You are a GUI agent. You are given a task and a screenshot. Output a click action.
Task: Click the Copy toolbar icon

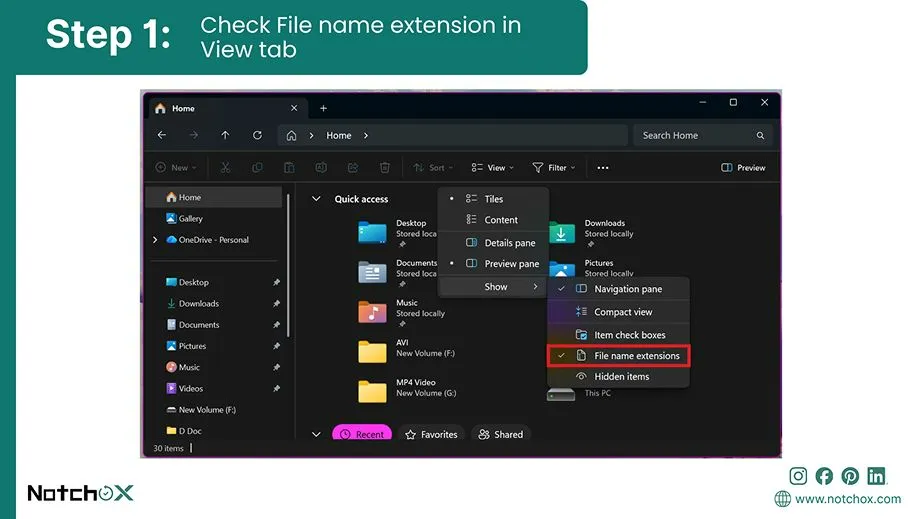coord(257,168)
